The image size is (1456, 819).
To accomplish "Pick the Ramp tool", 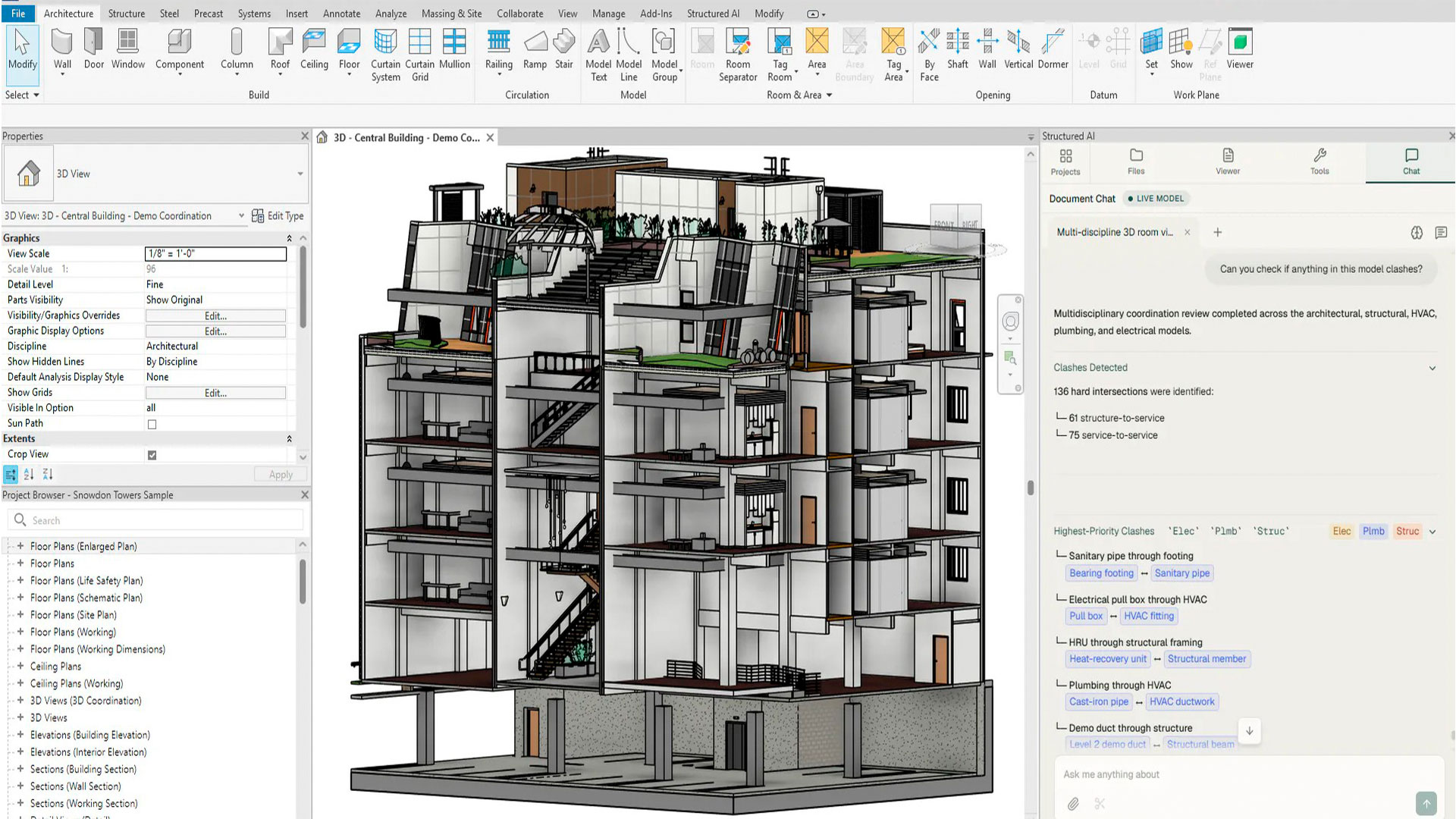I will [x=535, y=49].
